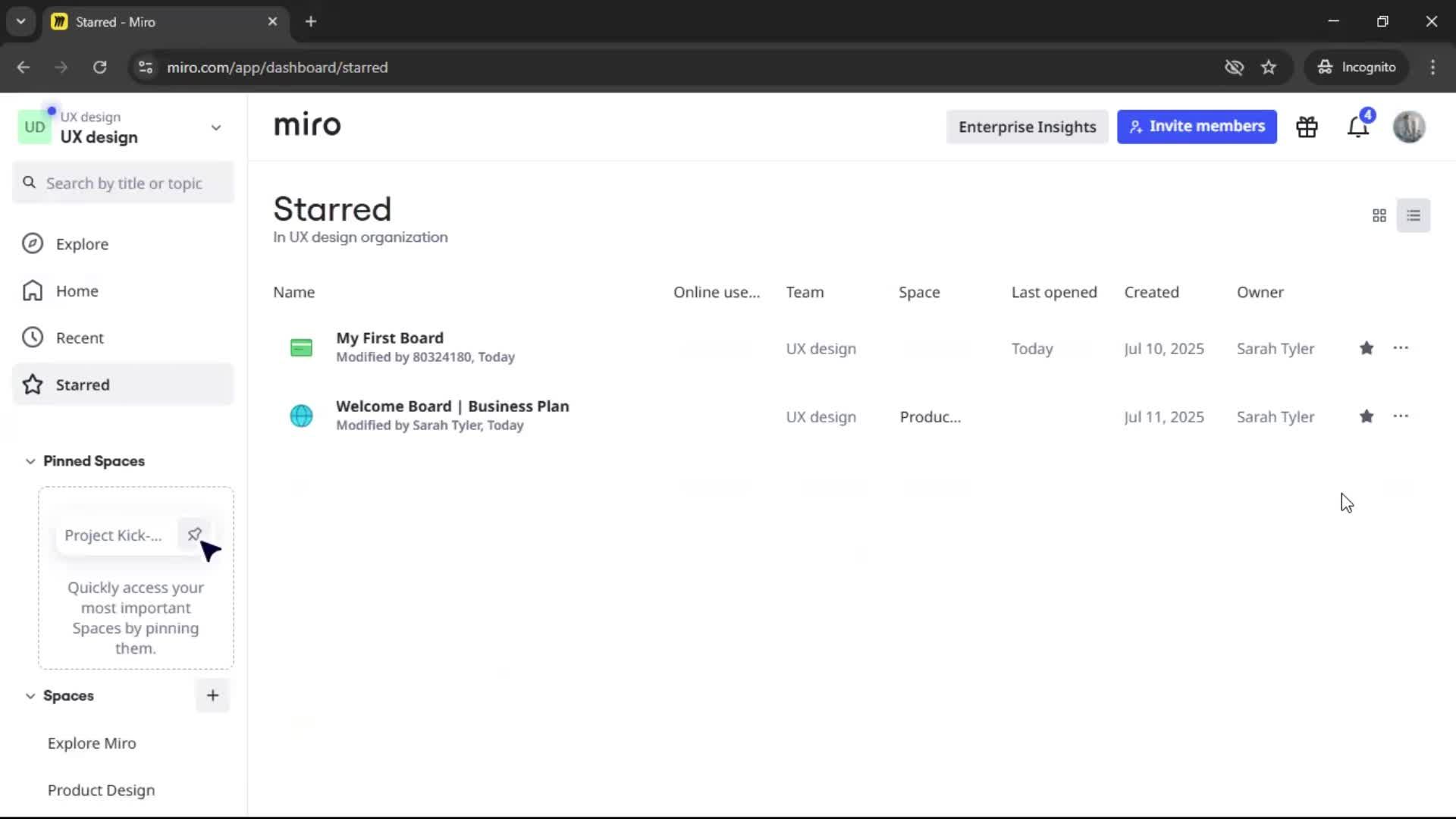Click the pin icon on Project Kick-off
Screen dimensions: 1456x819
(194, 534)
